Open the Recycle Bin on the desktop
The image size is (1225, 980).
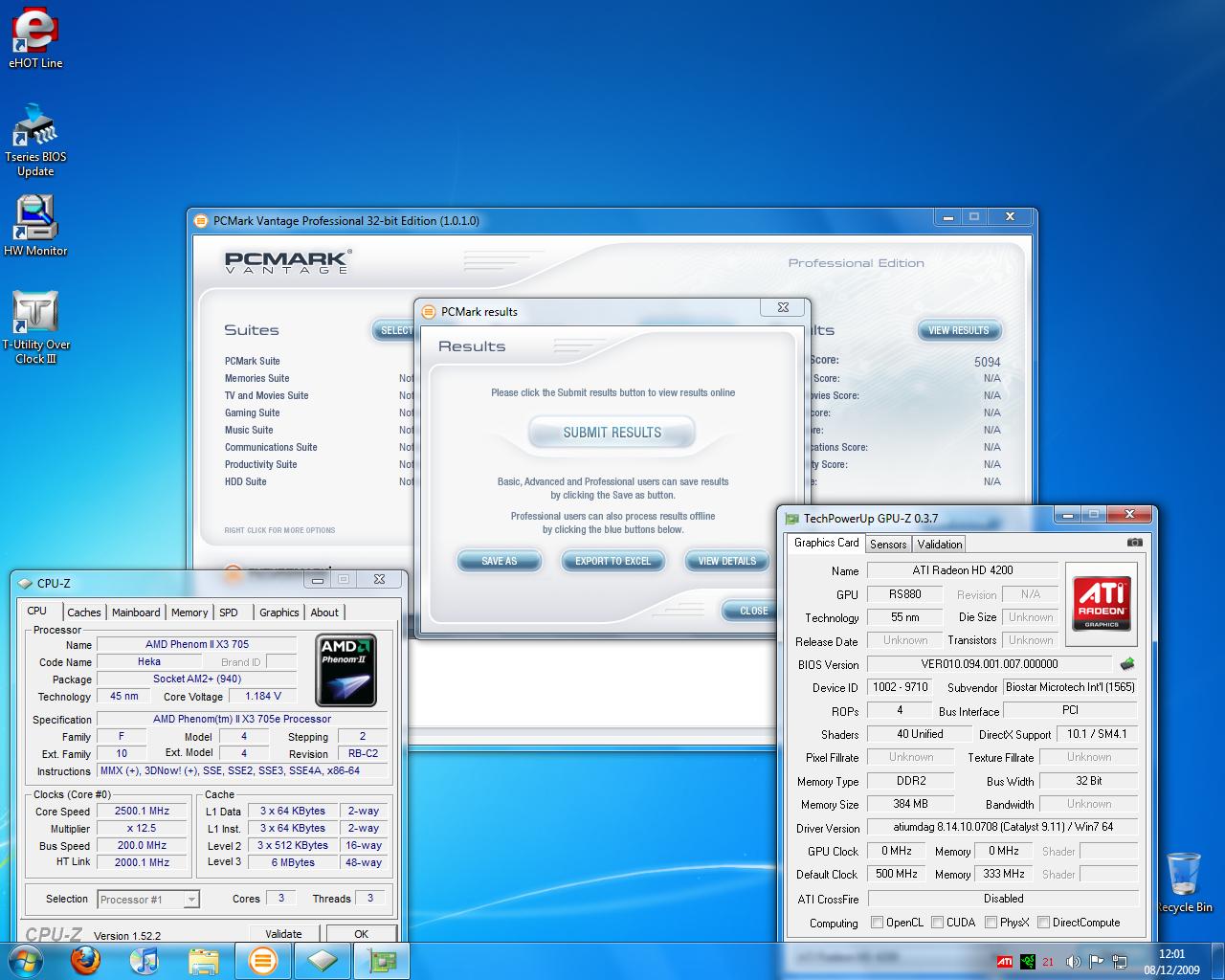[1184, 881]
